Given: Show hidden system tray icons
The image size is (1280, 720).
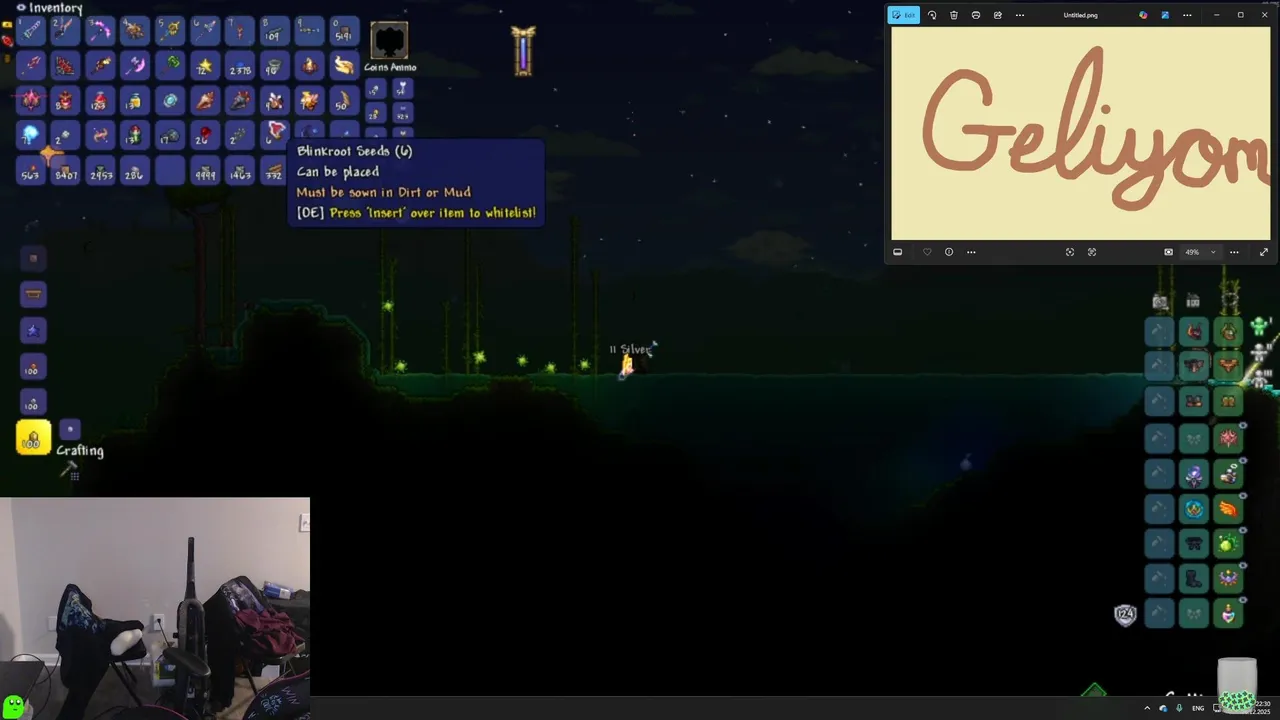Looking at the screenshot, I should tap(1147, 708).
